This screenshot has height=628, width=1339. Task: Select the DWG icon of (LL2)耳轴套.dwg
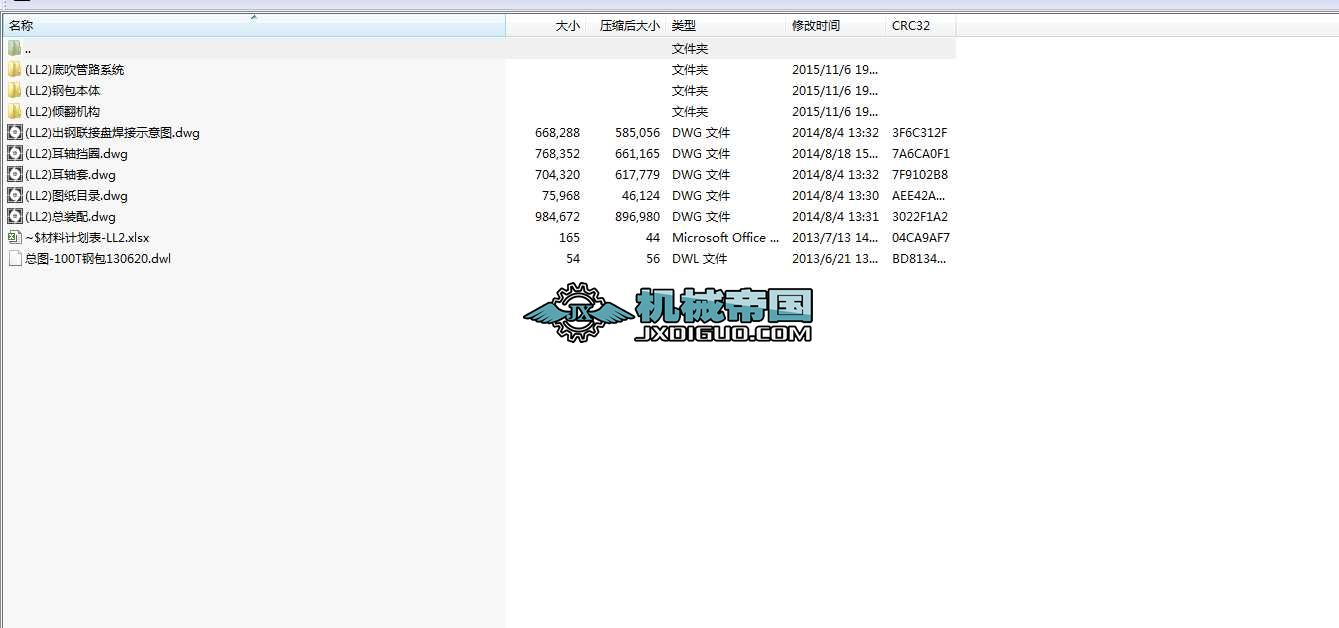[x=13, y=174]
